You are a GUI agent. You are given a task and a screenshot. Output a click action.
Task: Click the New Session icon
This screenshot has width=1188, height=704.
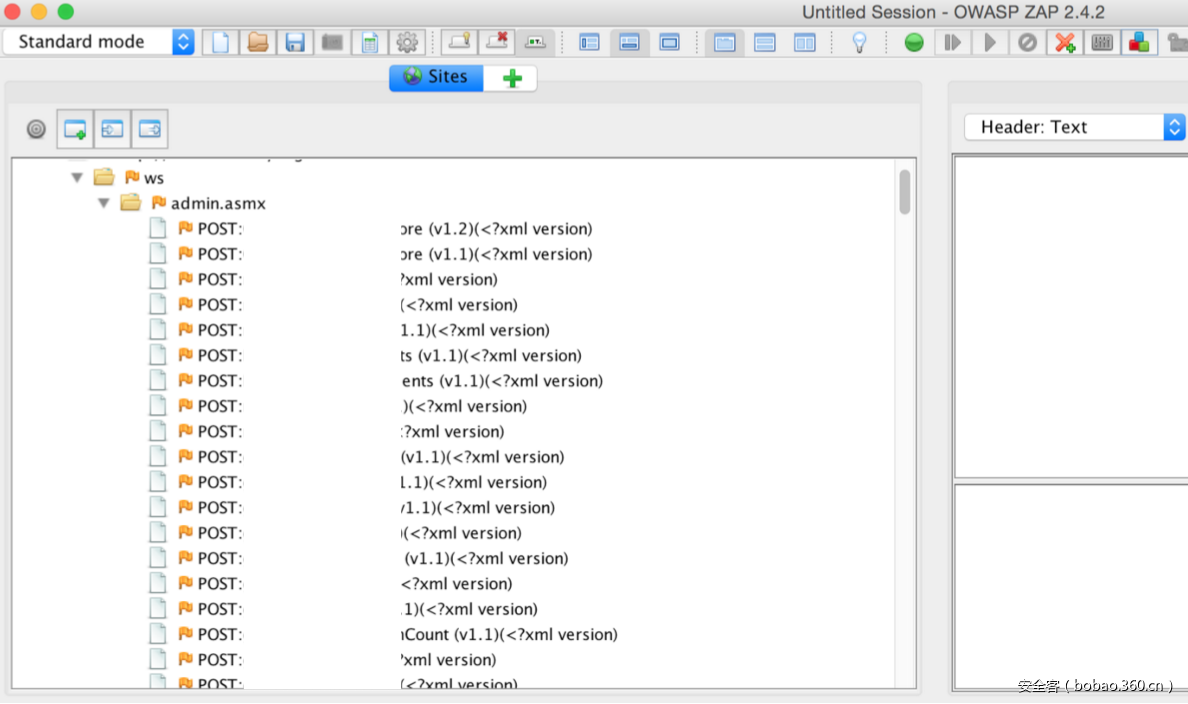click(x=220, y=42)
